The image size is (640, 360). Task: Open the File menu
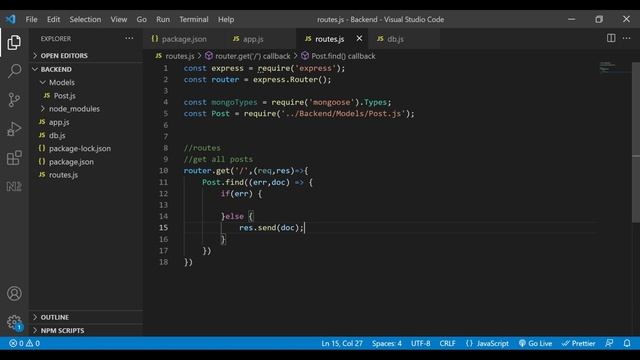31,19
